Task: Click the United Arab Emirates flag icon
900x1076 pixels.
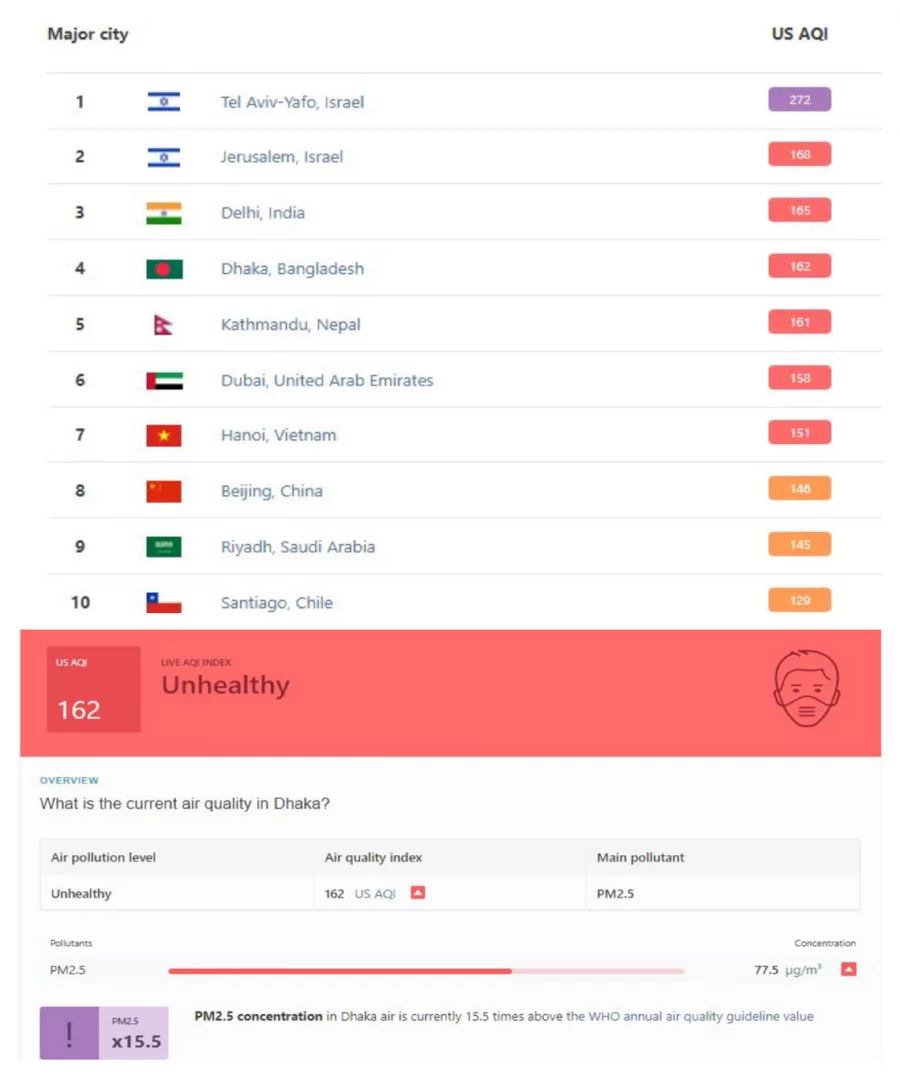Action: [164, 381]
